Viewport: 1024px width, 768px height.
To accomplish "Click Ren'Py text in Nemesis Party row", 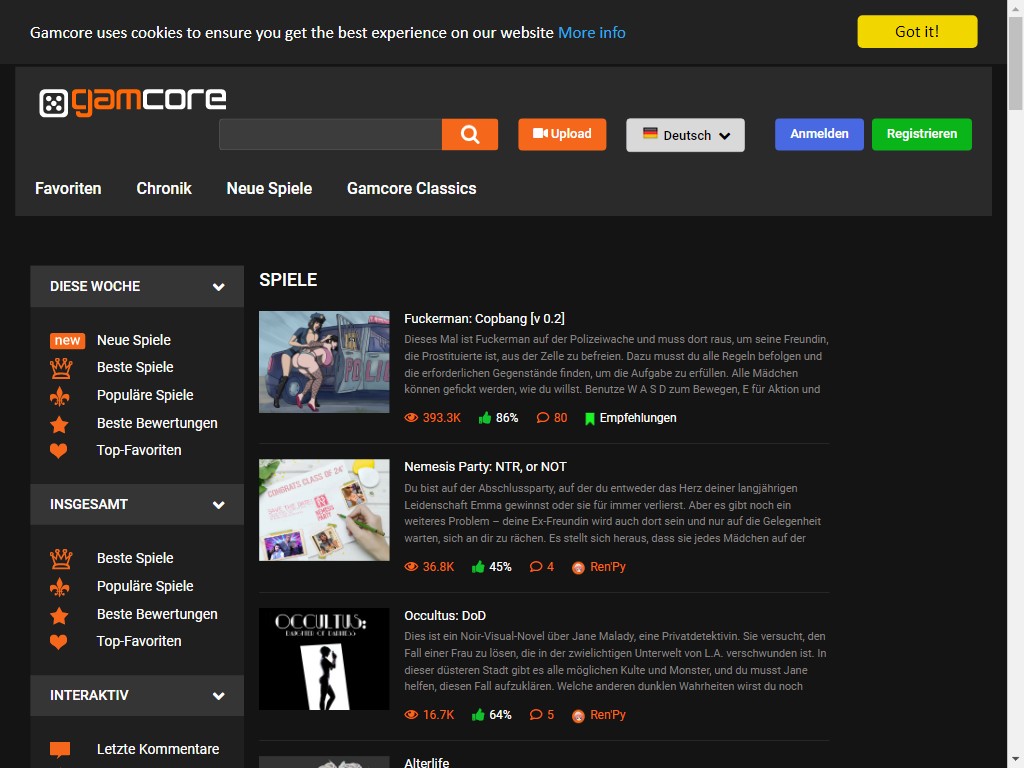I will 608,567.
